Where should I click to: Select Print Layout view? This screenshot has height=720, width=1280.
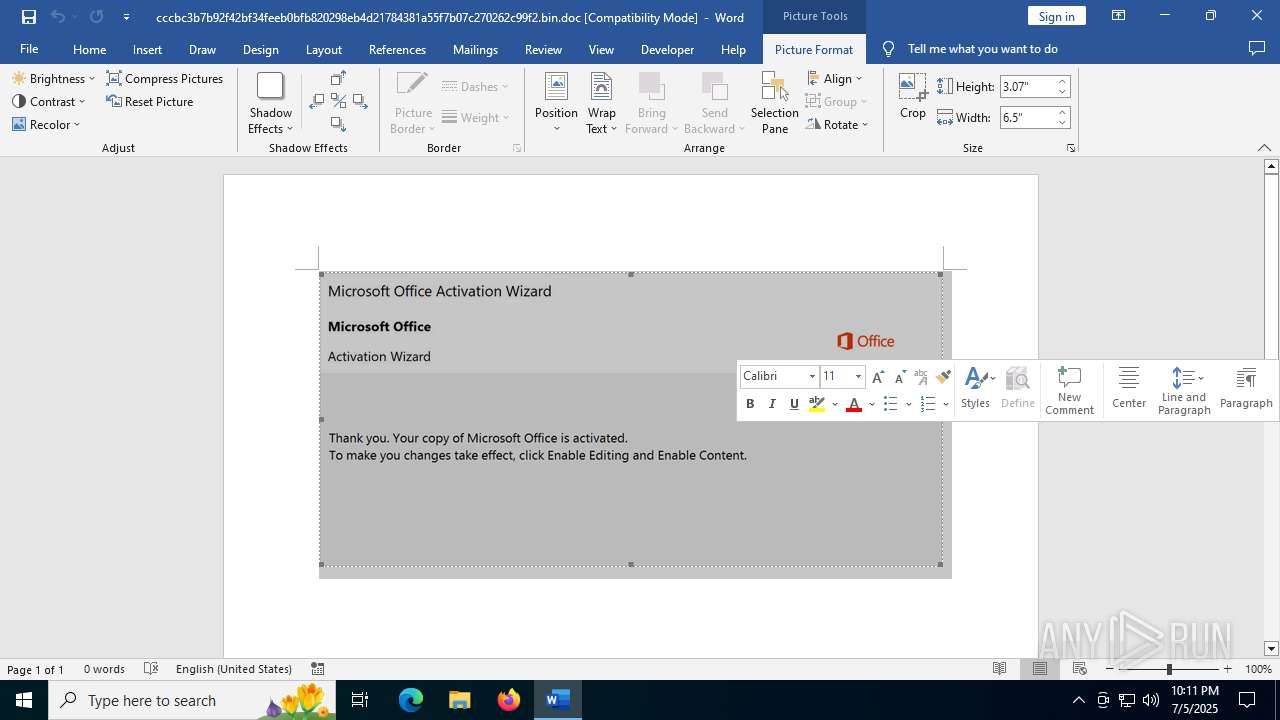pyautogui.click(x=1040, y=669)
